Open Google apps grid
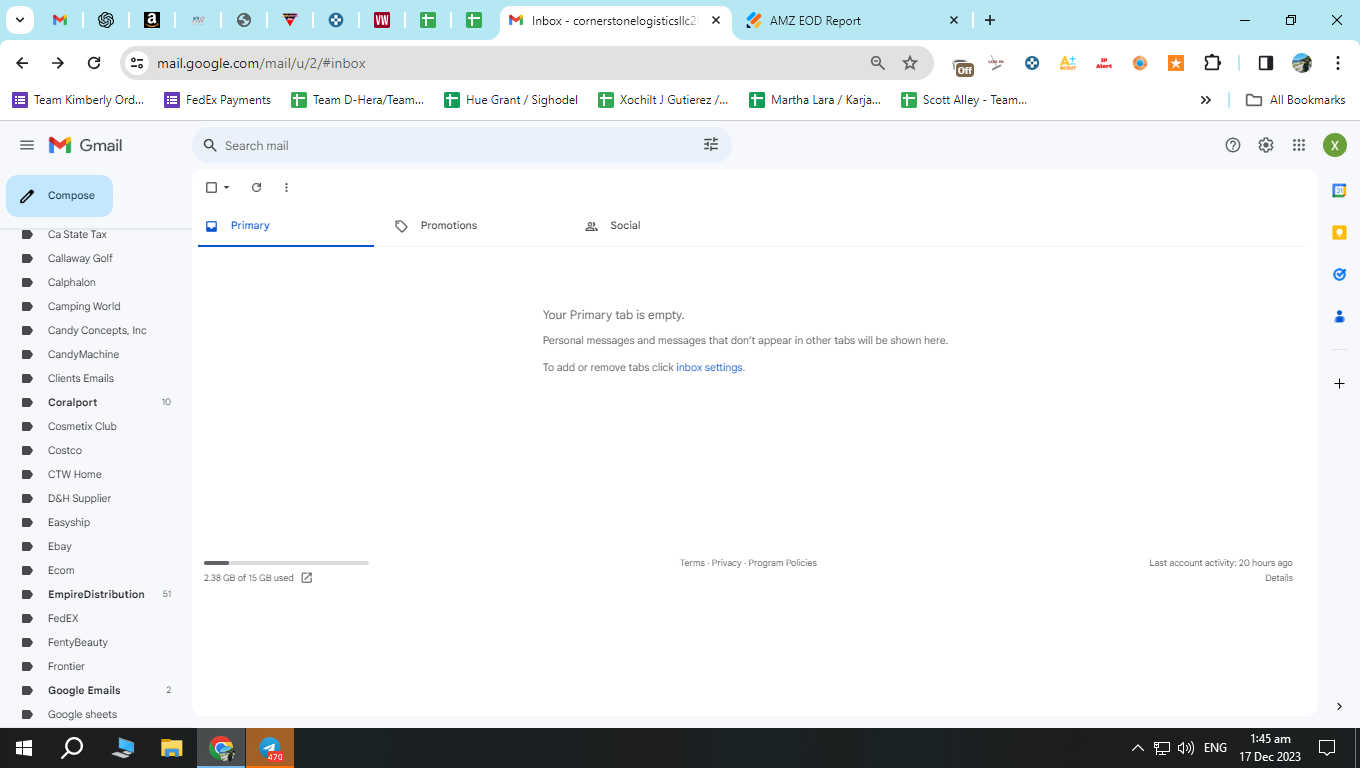Viewport: 1360px width, 768px height. pyautogui.click(x=1299, y=145)
